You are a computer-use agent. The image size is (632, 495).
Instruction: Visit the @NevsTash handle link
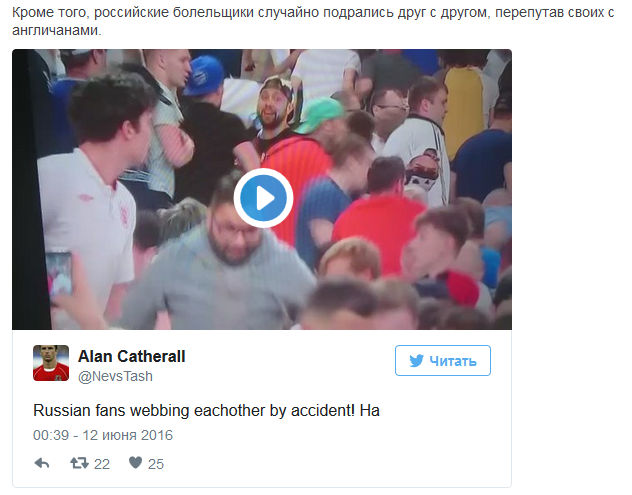[115, 376]
